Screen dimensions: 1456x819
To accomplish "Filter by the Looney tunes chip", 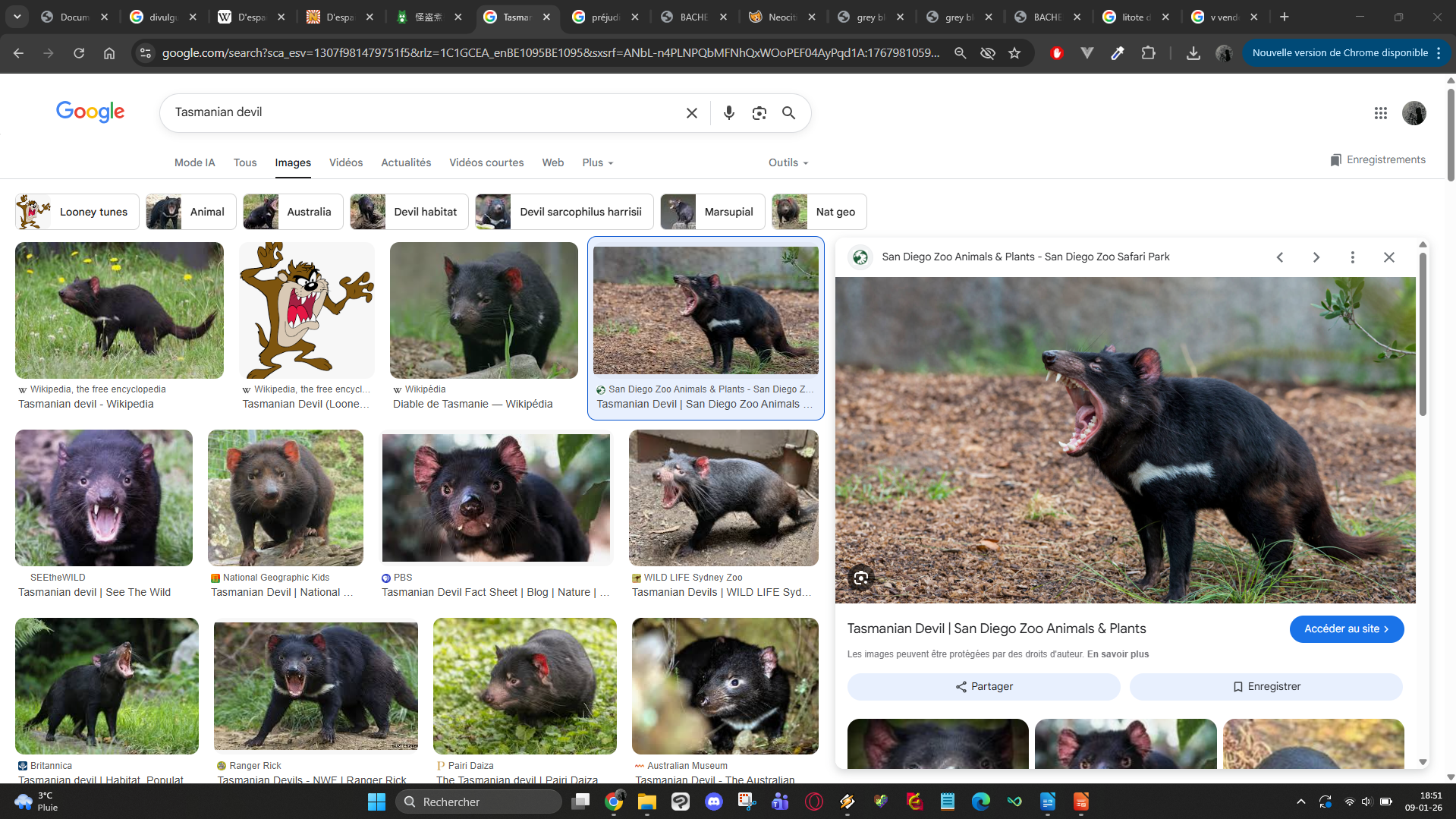I will click(77, 212).
